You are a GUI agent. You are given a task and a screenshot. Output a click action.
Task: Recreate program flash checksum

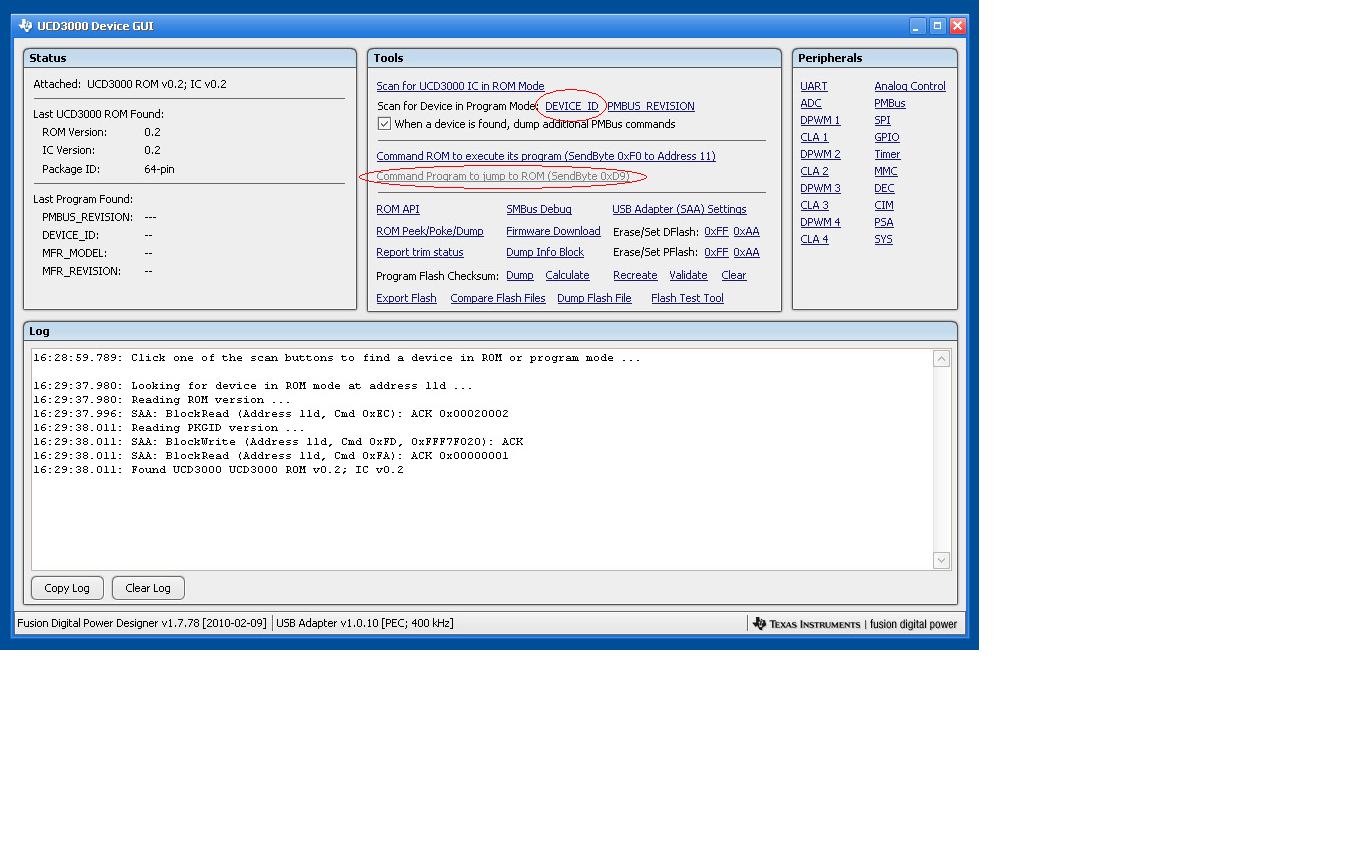635,275
